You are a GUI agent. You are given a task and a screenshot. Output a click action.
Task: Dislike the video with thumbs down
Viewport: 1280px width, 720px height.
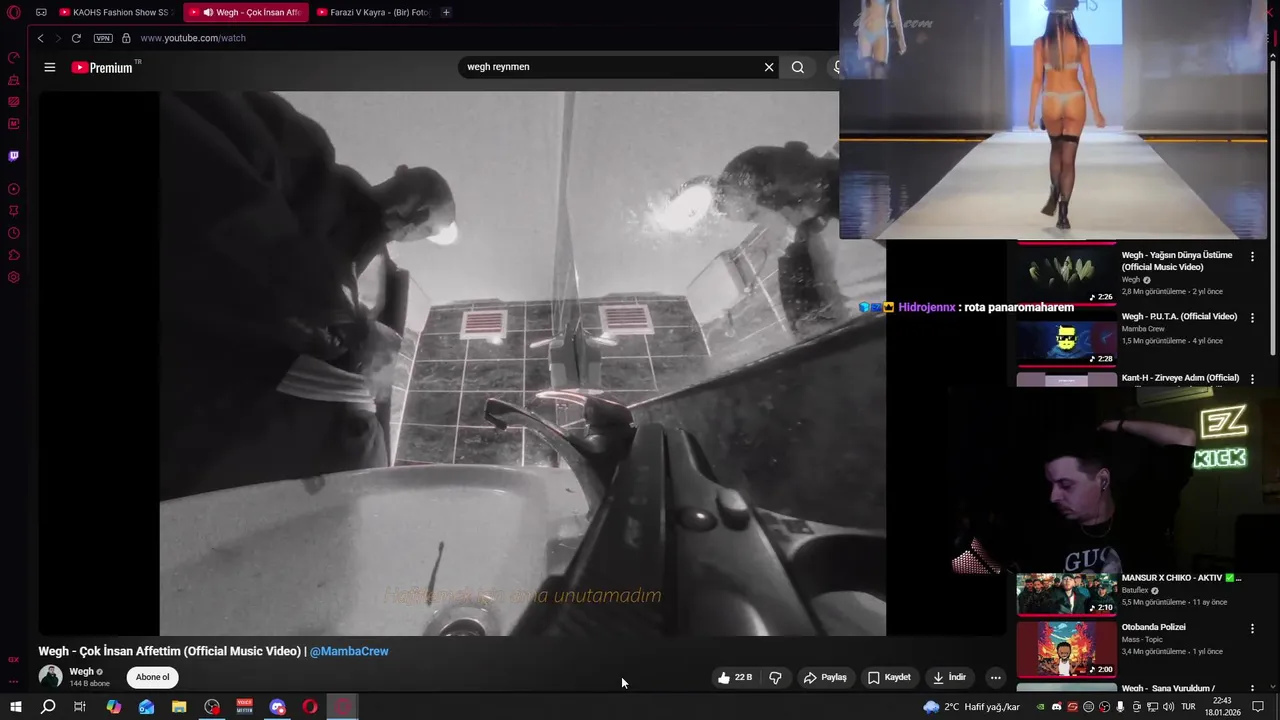pyautogui.click(x=775, y=677)
